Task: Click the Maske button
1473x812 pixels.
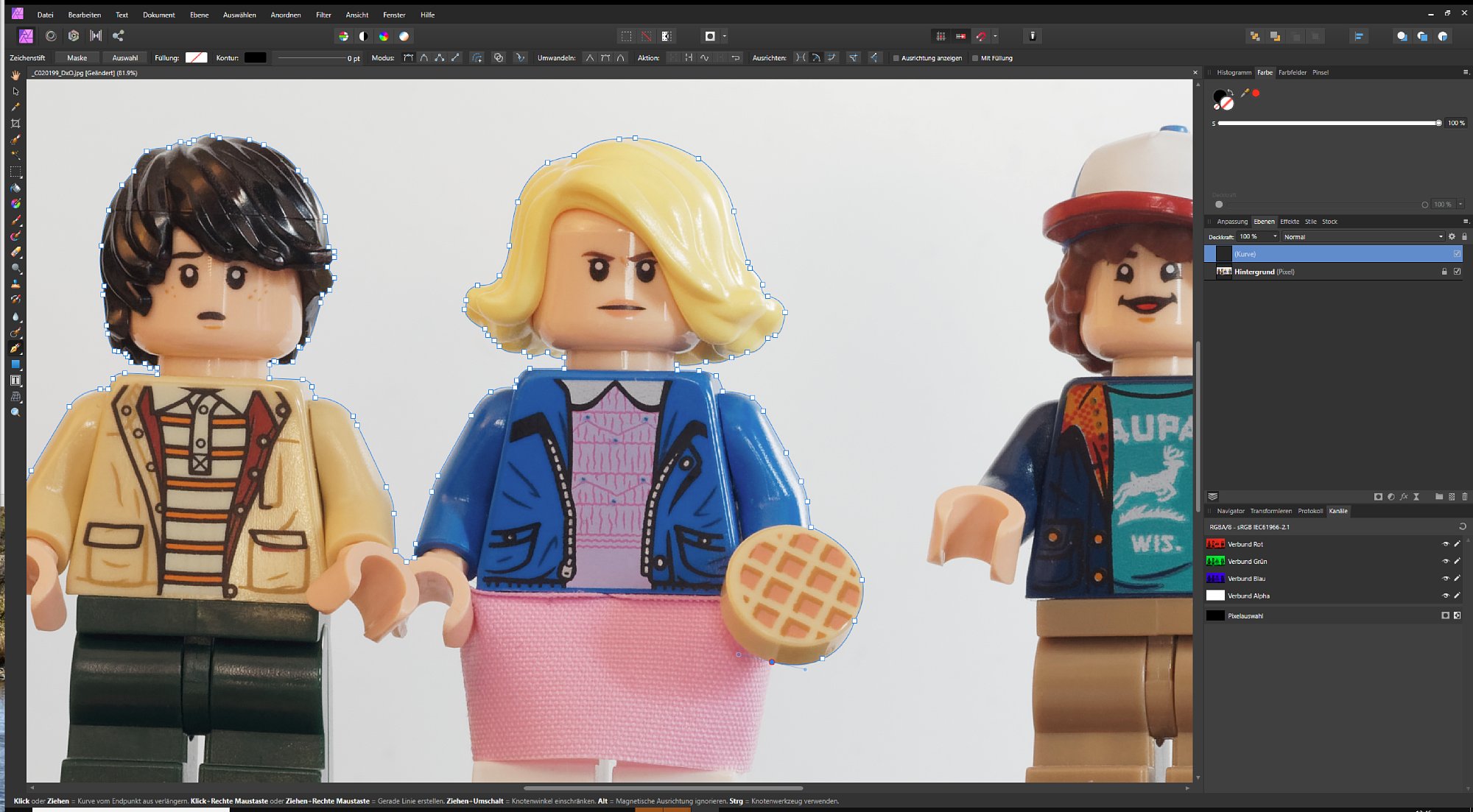Action: (77, 58)
